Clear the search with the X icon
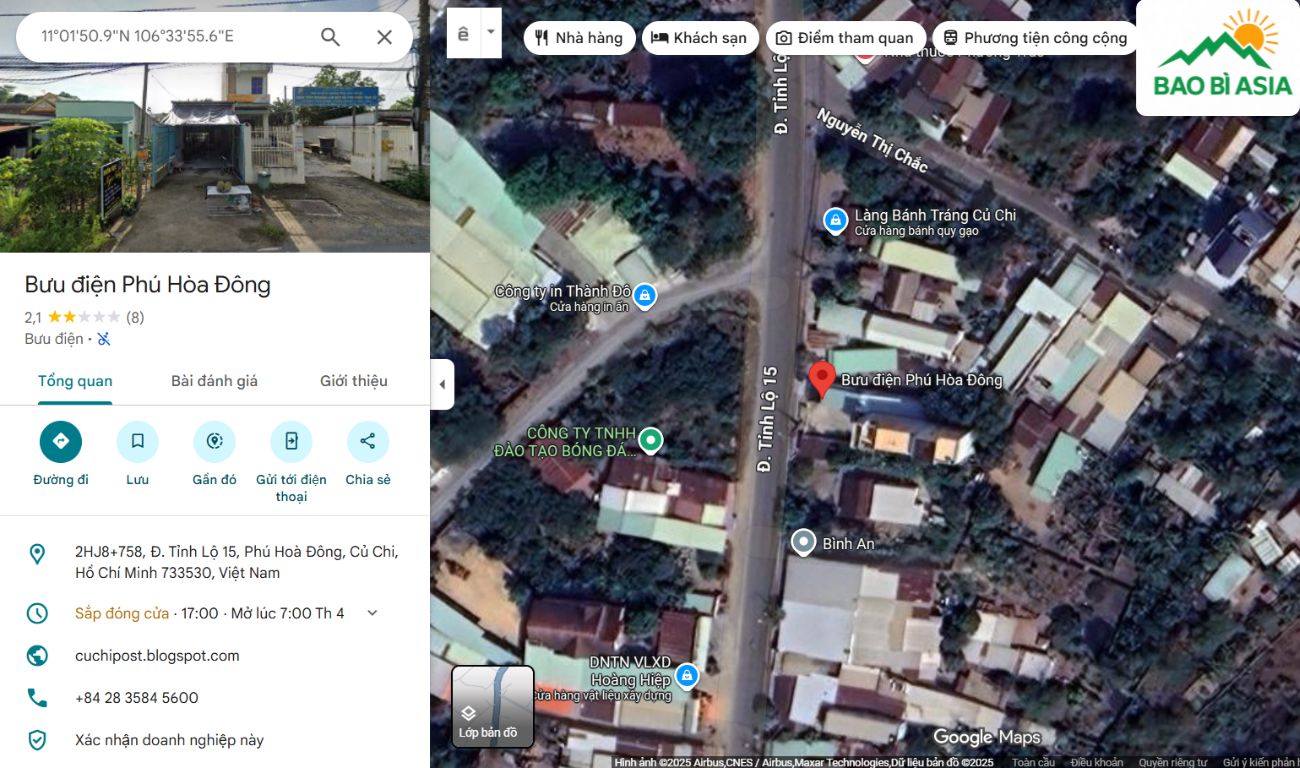 (384, 37)
